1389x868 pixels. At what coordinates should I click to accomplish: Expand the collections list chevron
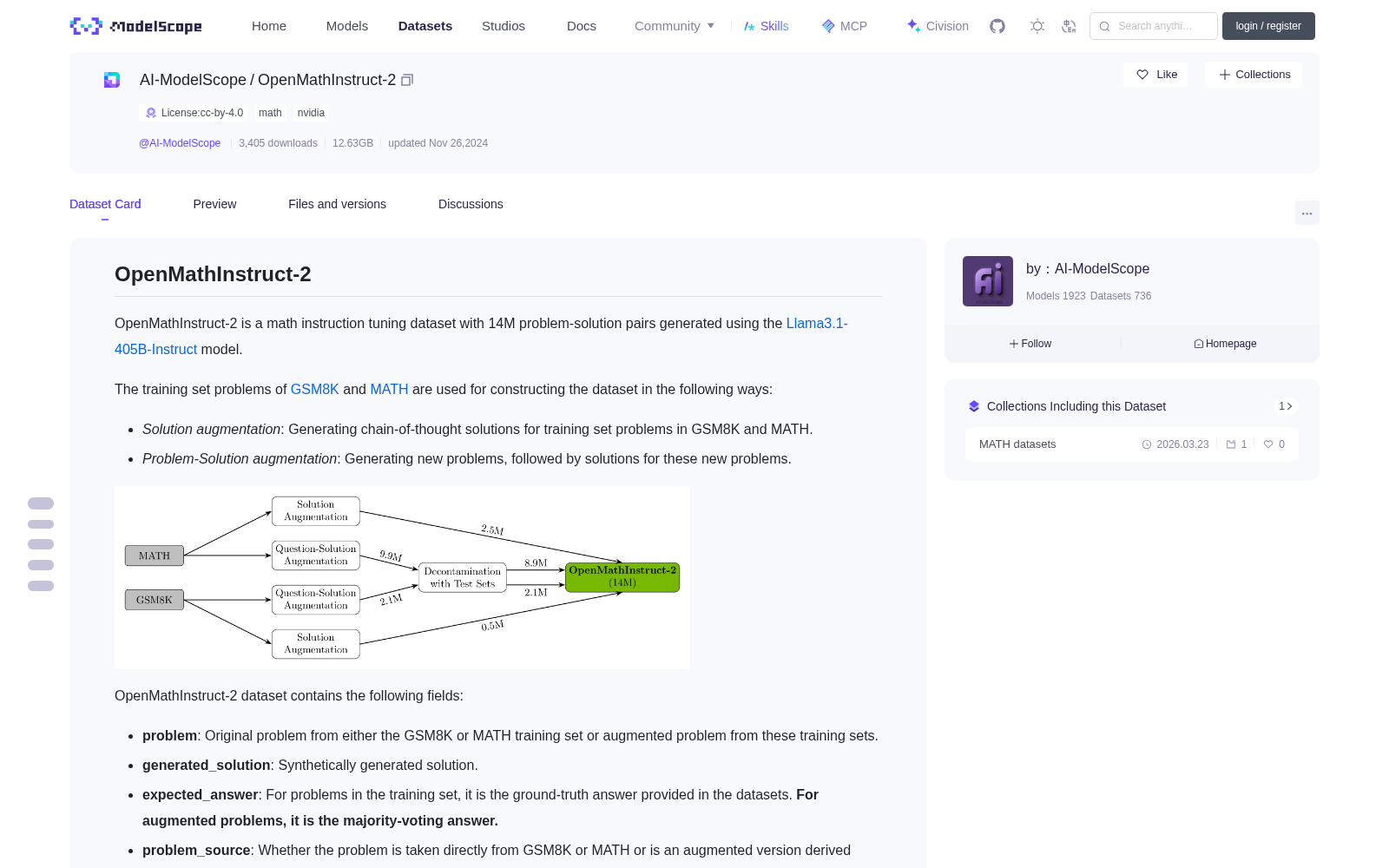coord(1286,406)
